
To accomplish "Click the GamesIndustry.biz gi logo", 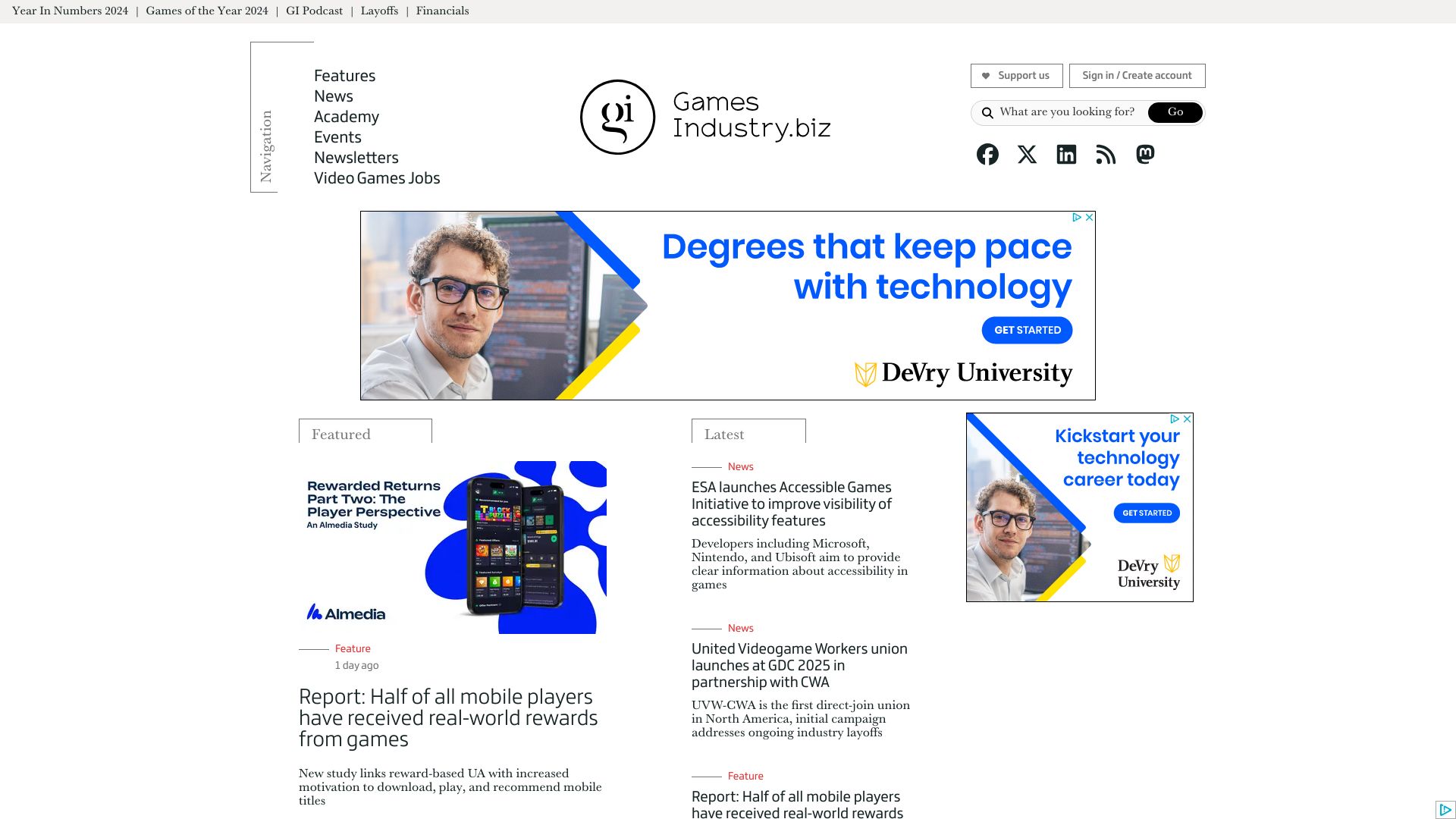I will (x=617, y=117).
